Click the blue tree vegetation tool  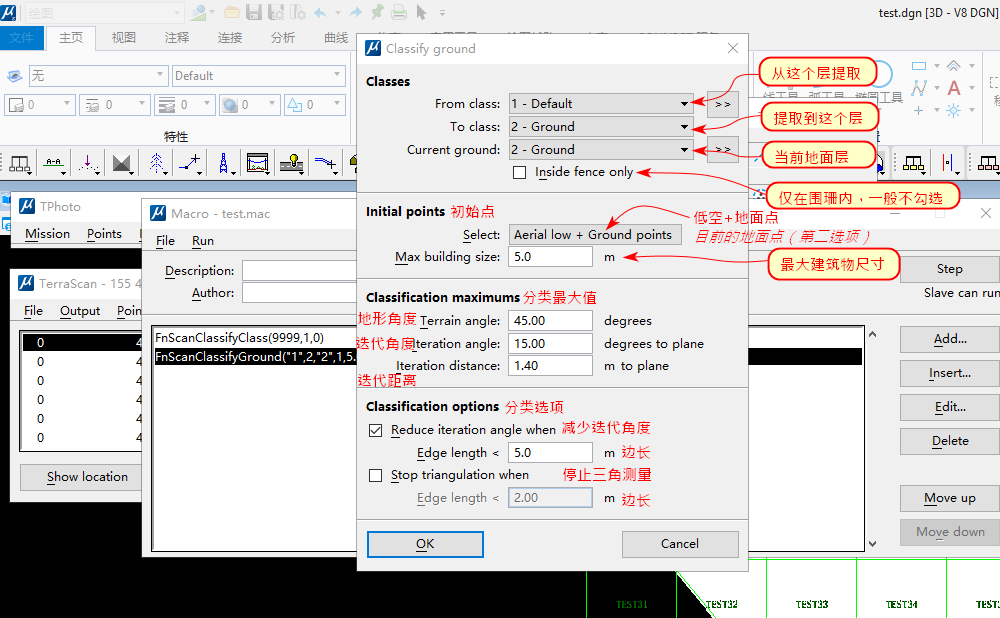[156, 164]
